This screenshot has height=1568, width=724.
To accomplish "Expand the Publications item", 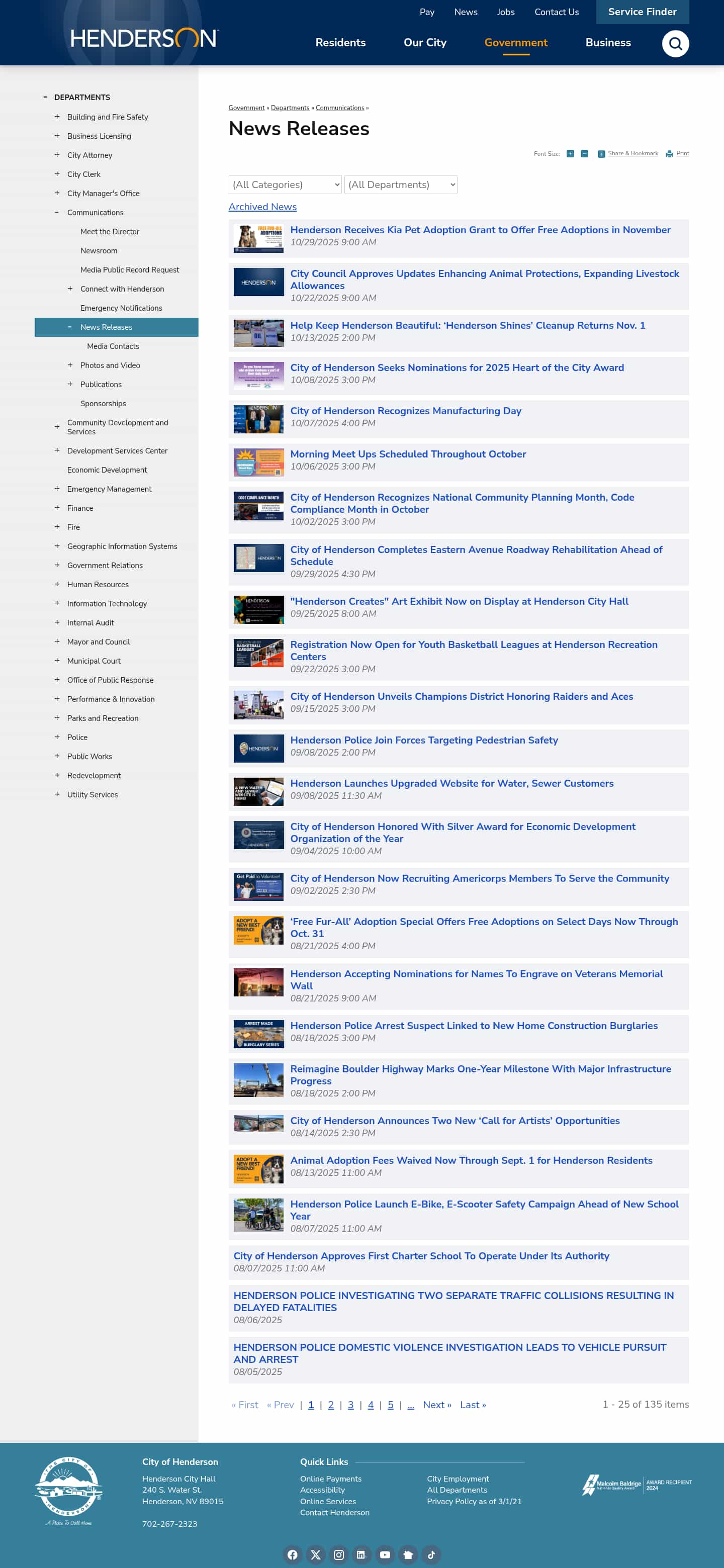I will [70, 384].
